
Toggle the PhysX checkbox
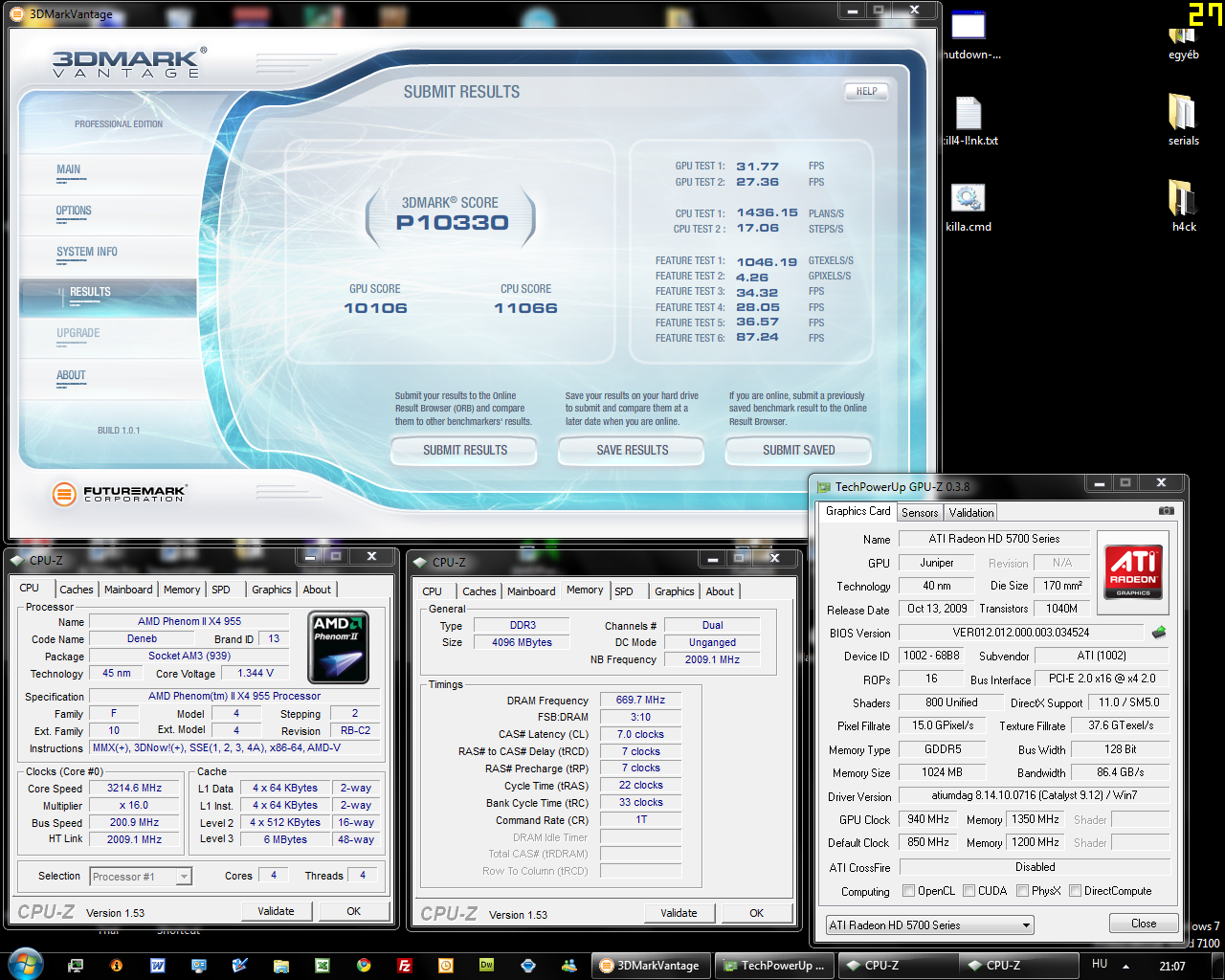1022,891
